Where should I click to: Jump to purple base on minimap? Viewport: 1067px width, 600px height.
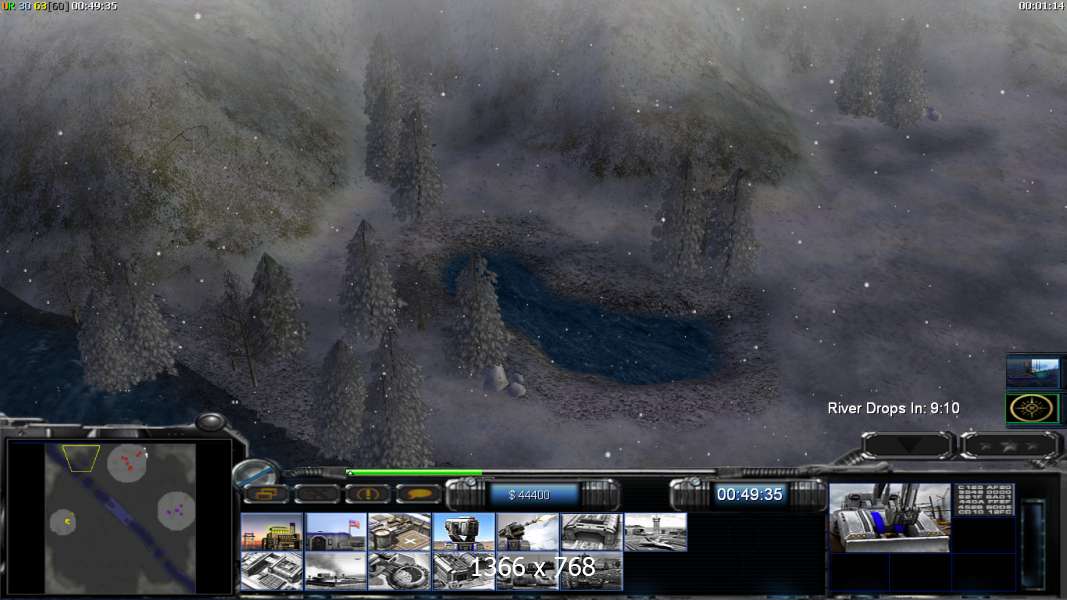(176, 510)
